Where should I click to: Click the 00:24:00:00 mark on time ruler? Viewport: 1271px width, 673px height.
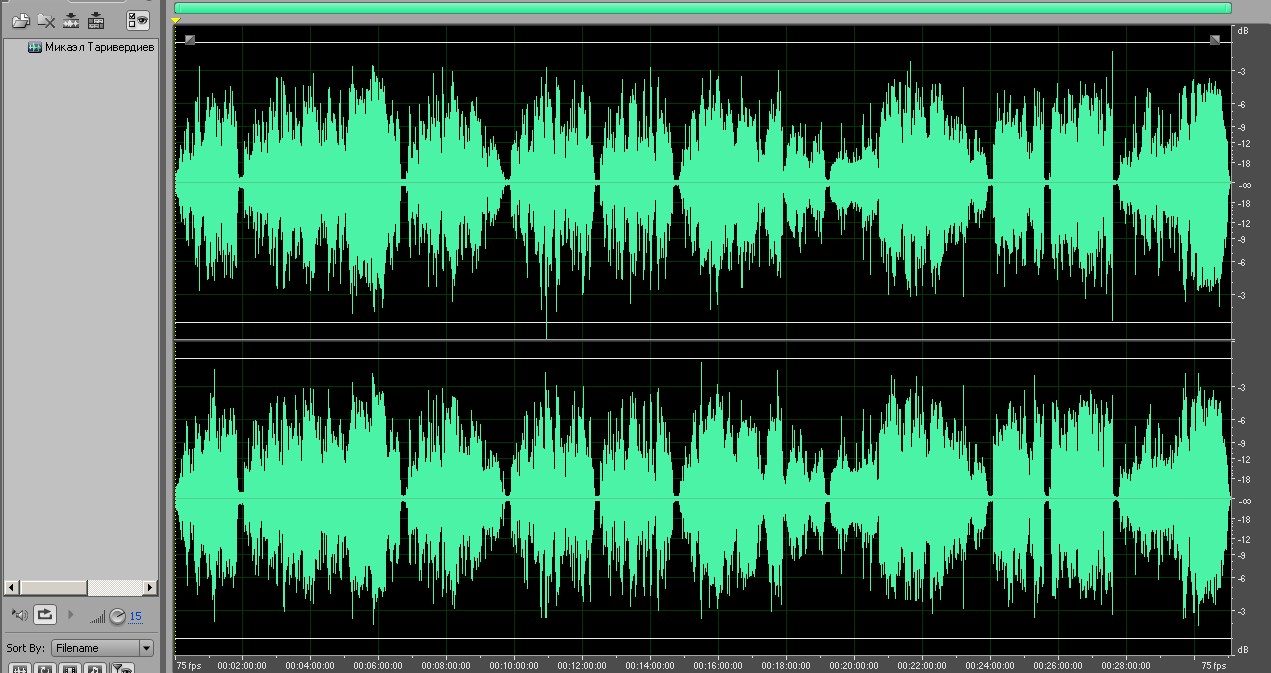point(990,665)
